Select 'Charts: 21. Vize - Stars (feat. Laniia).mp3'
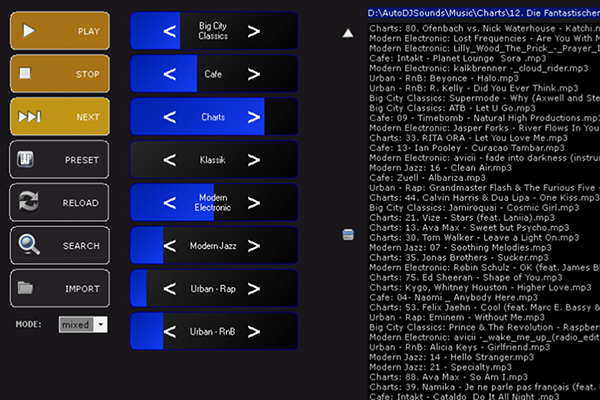Image resolution: width=600 pixels, height=400 pixels. [462, 217]
